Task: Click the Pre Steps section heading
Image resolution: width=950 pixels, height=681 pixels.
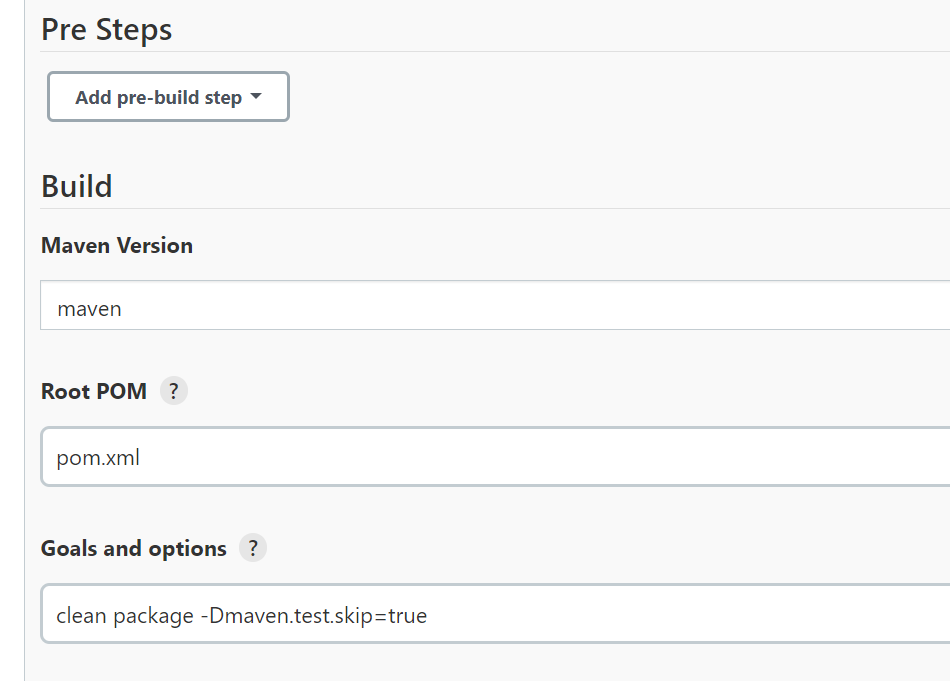Action: pos(107,30)
